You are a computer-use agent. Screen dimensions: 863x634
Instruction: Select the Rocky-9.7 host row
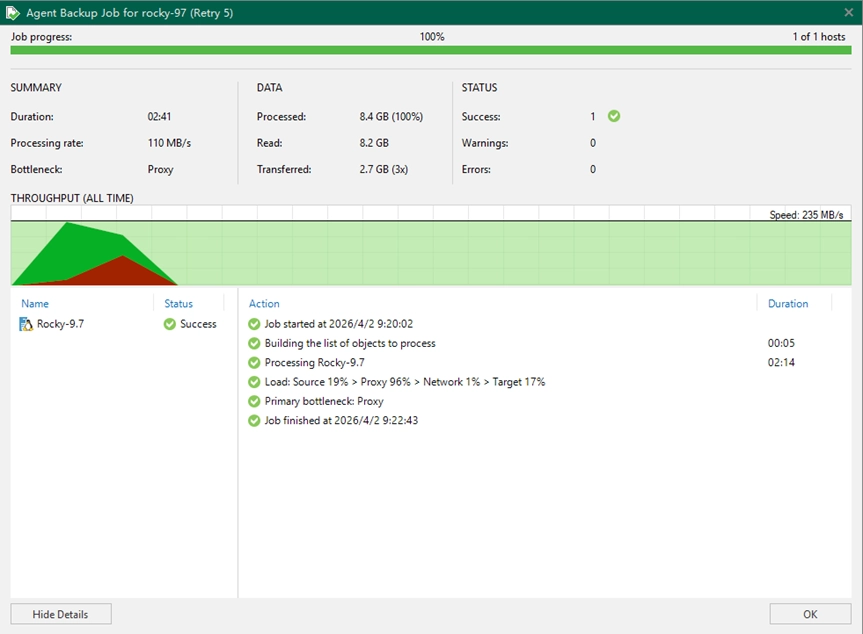pos(124,324)
